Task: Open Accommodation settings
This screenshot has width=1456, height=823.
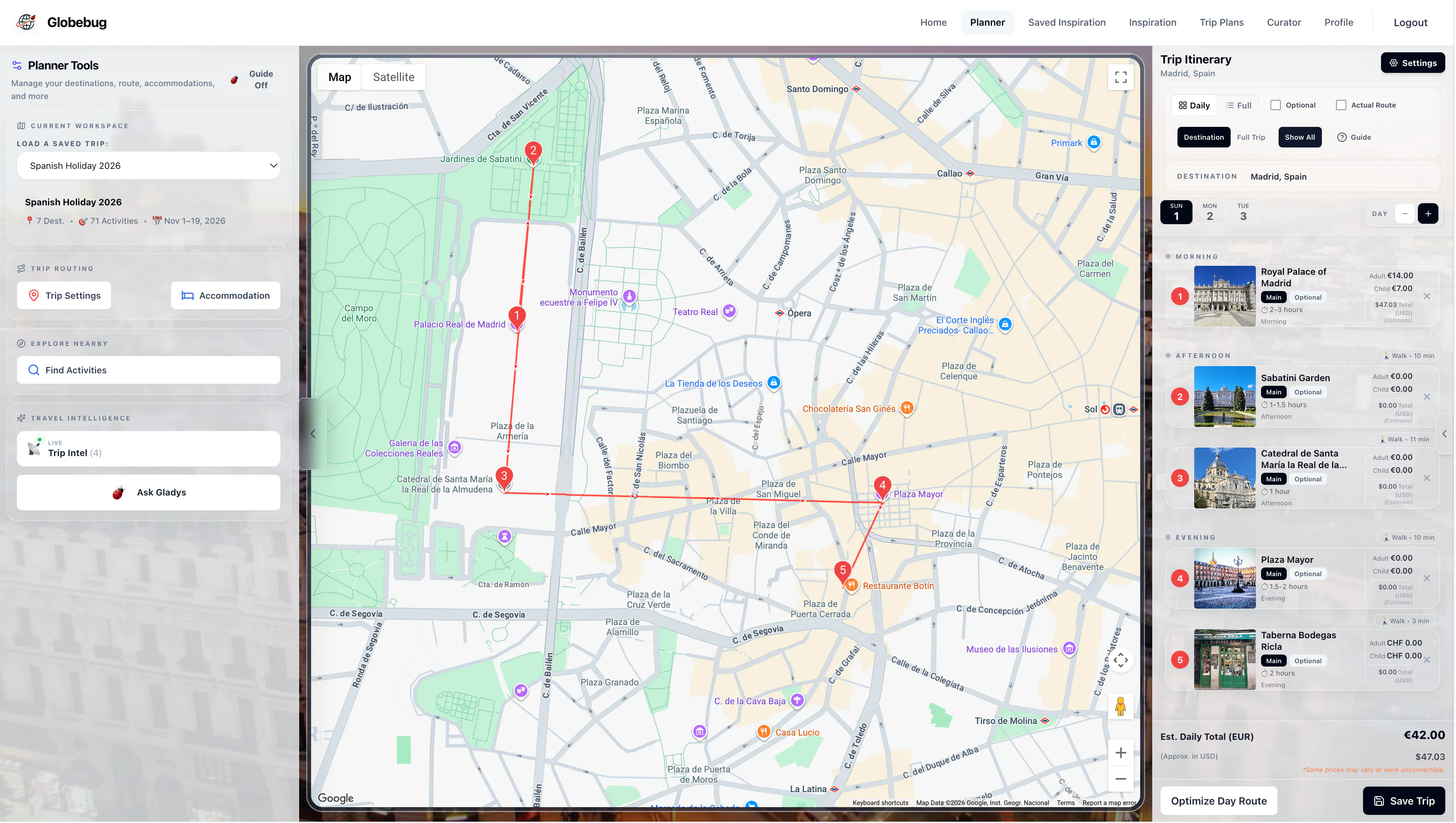Action: [225, 296]
